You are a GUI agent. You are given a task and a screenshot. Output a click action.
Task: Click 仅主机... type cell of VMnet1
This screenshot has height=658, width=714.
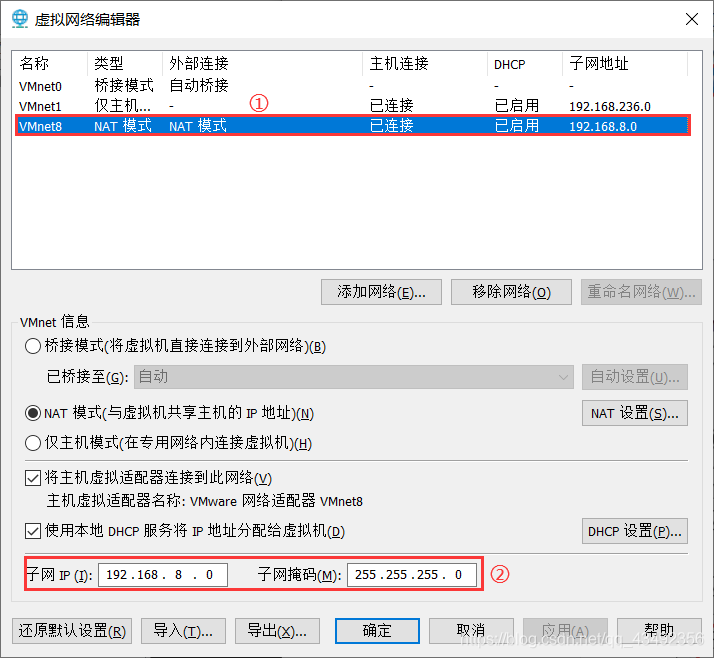[122, 106]
